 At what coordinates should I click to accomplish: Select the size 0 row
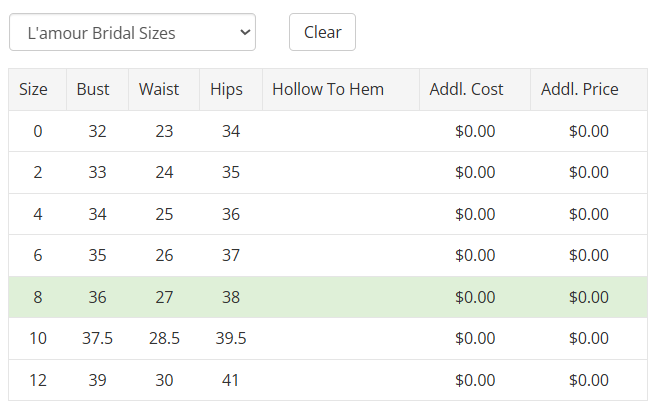click(x=328, y=131)
